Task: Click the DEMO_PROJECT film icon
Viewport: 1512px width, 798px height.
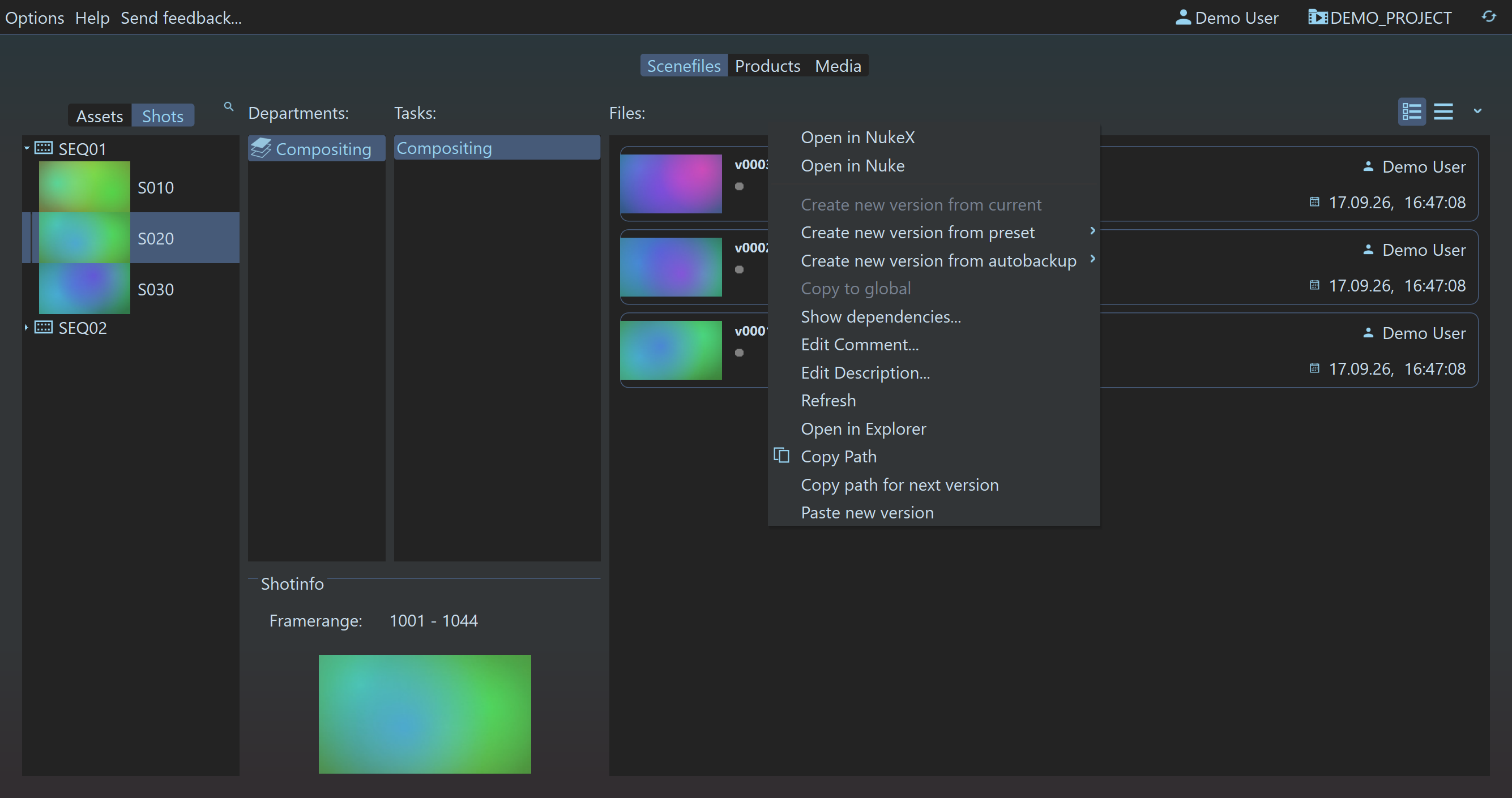Action: pyautogui.click(x=1317, y=18)
